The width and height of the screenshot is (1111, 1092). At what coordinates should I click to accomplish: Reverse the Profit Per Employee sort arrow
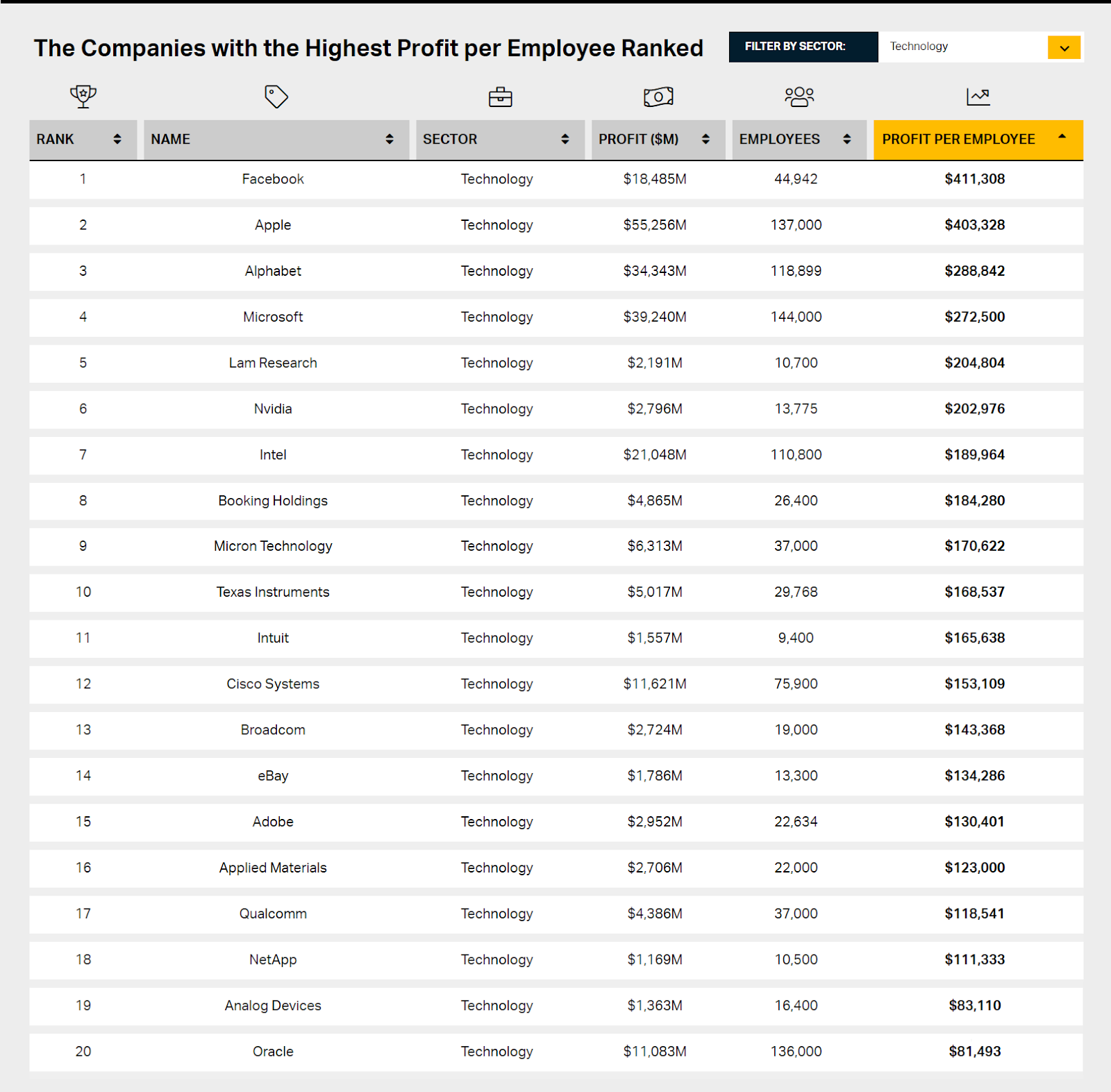(x=1062, y=137)
